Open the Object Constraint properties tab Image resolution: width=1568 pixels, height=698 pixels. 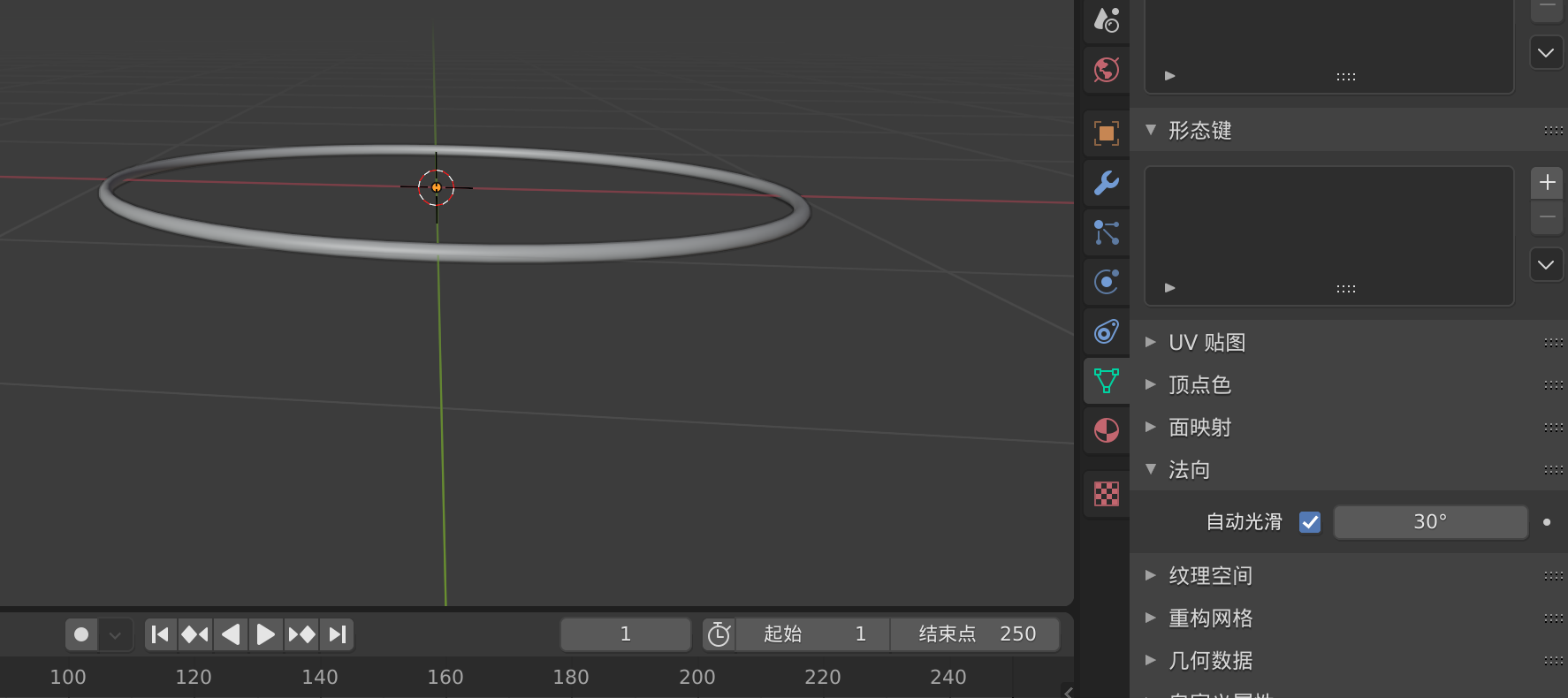1107,331
